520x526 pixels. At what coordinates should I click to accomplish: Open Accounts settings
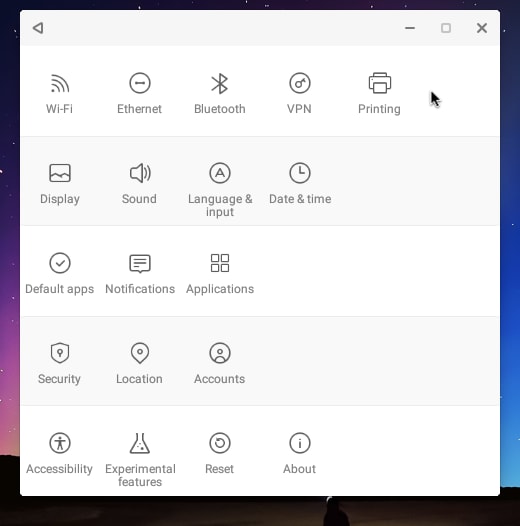coord(220,363)
